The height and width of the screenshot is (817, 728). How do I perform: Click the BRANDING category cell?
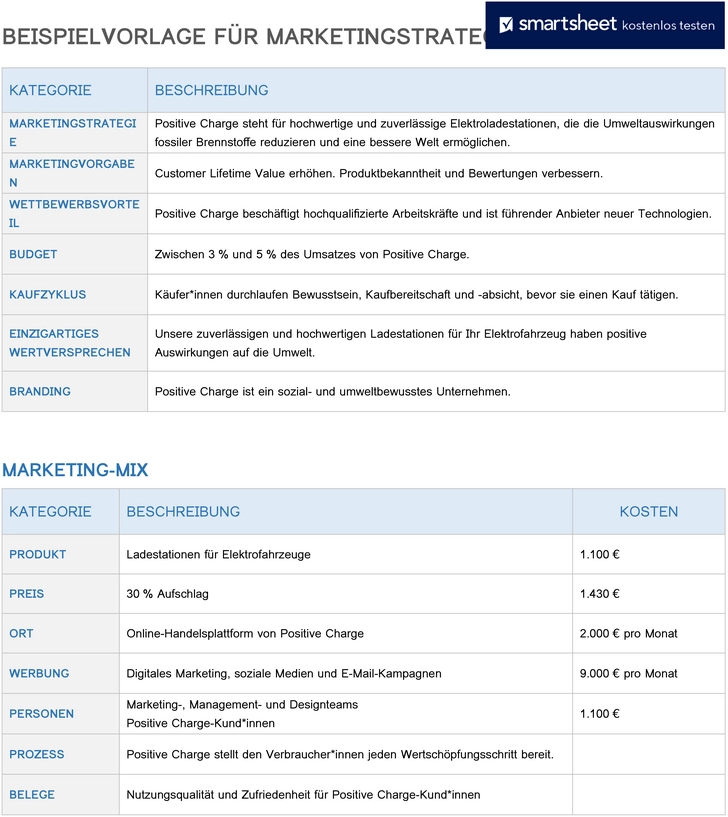click(75, 391)
